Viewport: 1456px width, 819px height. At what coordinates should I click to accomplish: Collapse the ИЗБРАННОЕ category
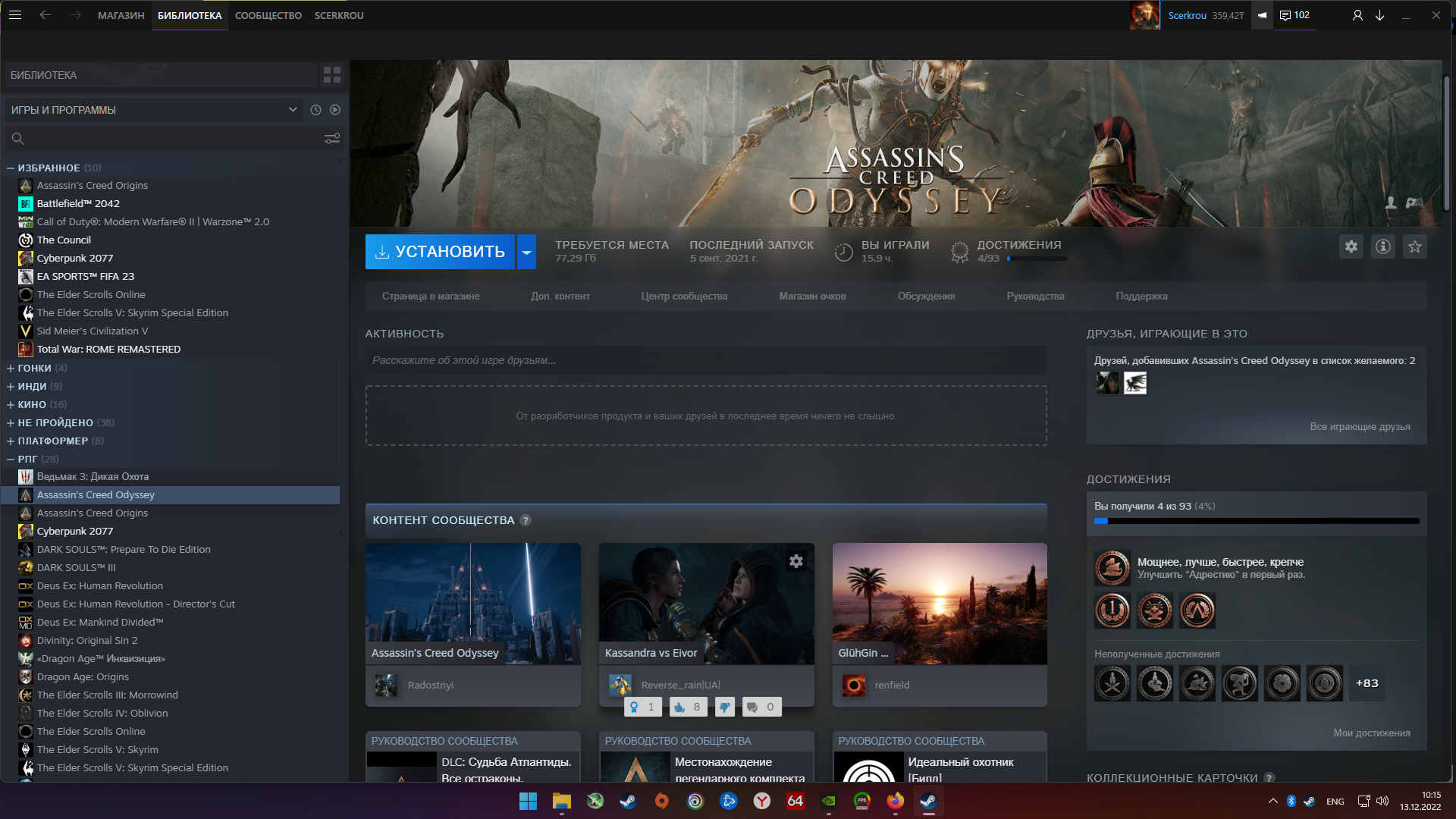(11, 168)
